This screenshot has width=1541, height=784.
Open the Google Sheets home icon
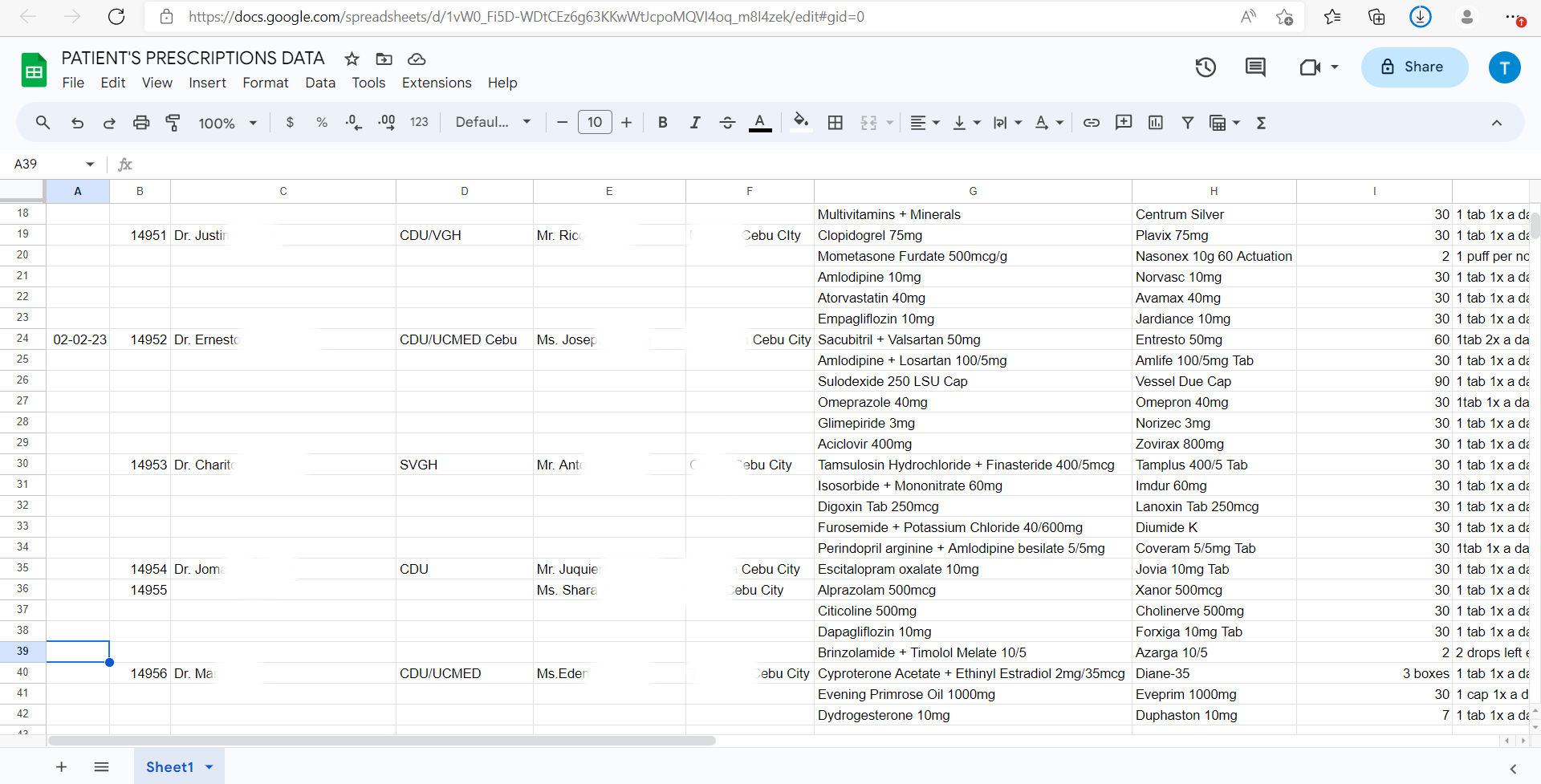point(34,70)
